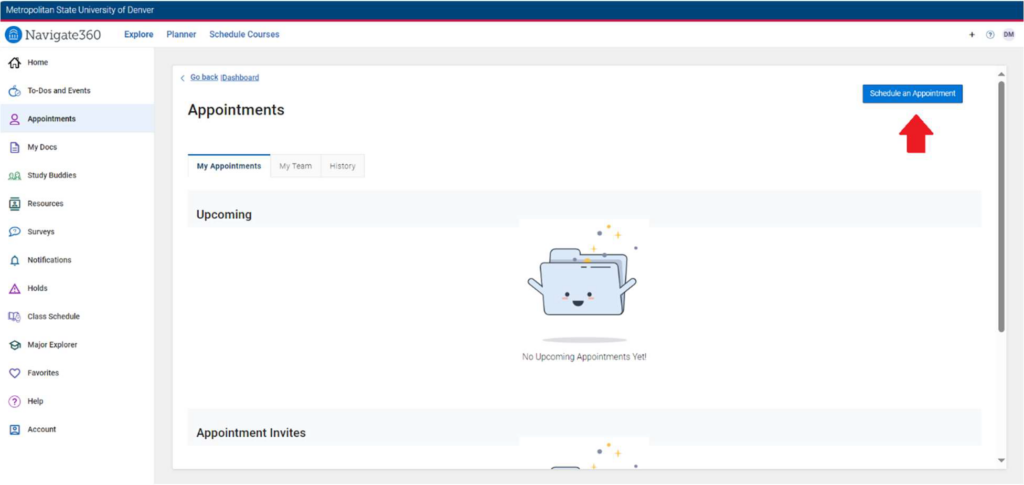Click the Dashboard breadcrumb link

pyautogui.click(x=240, y=77)
